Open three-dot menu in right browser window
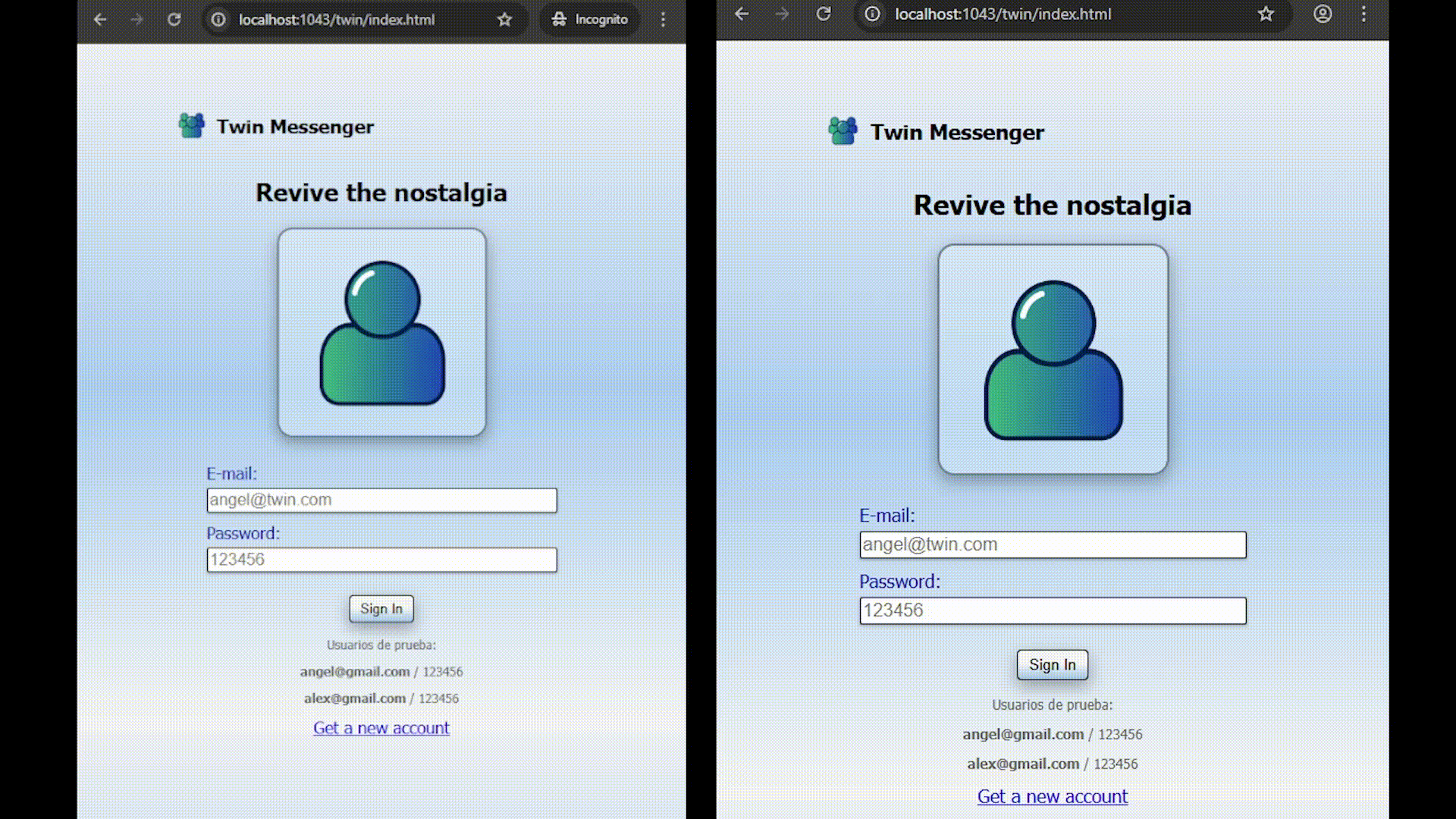The image size is (1456, 819). 1363,14
